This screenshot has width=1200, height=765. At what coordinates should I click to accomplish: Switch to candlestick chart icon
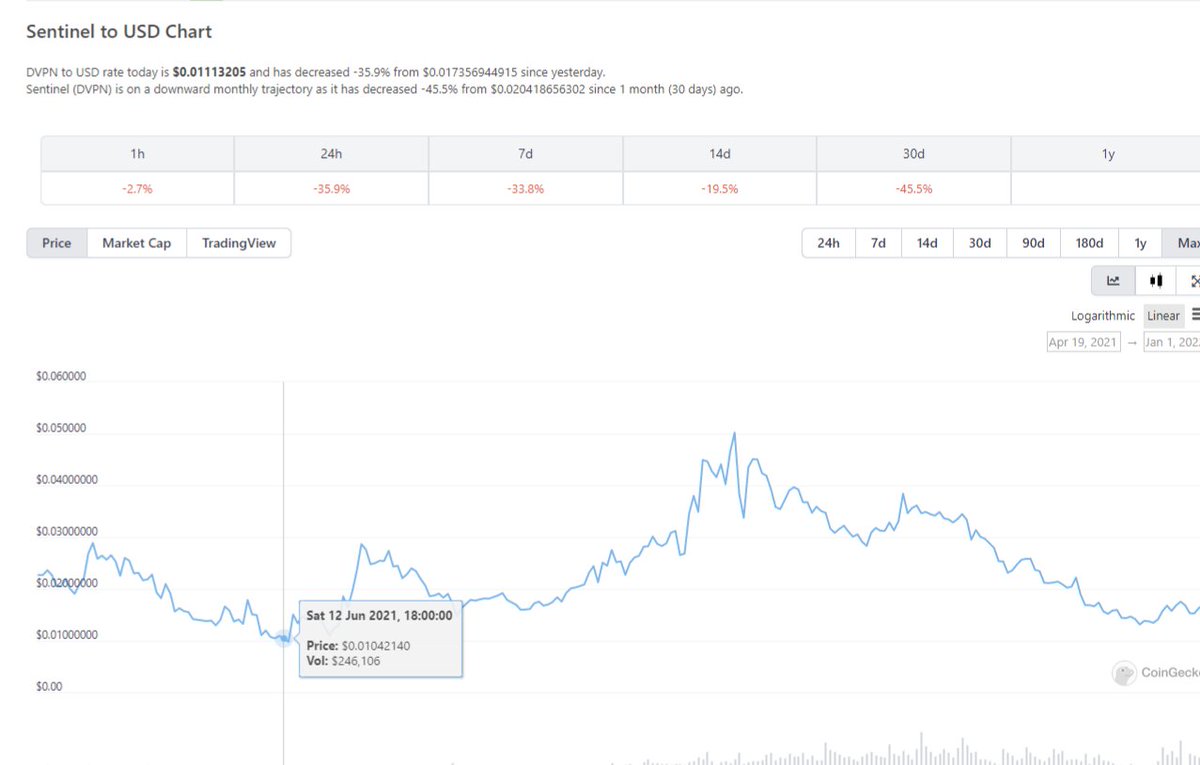pos(1156,281)
